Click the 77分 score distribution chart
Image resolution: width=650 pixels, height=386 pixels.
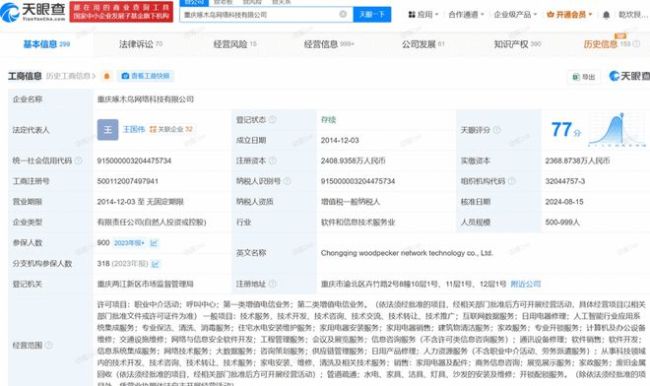pos(617,129)
